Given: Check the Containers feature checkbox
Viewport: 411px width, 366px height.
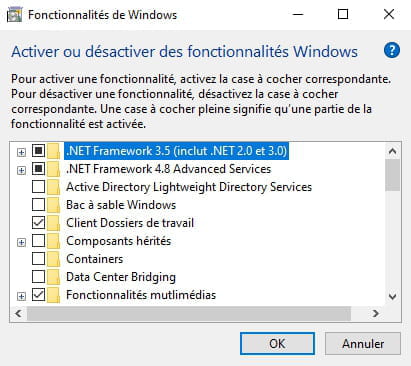Looking at the screenshot, I should 38,259.
